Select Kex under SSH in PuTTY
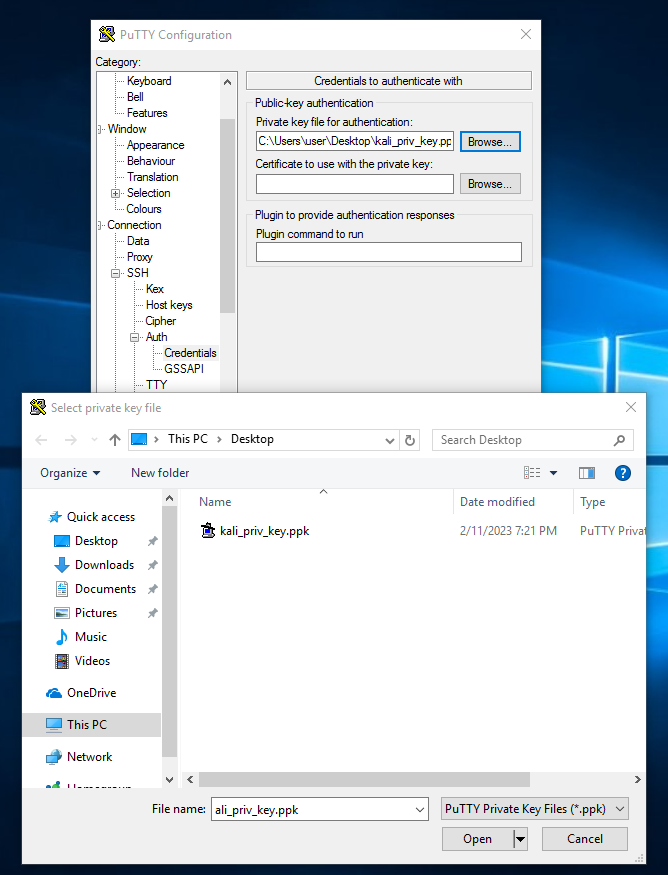Viewport: 668px width, 875px height. tap(155, 289)
